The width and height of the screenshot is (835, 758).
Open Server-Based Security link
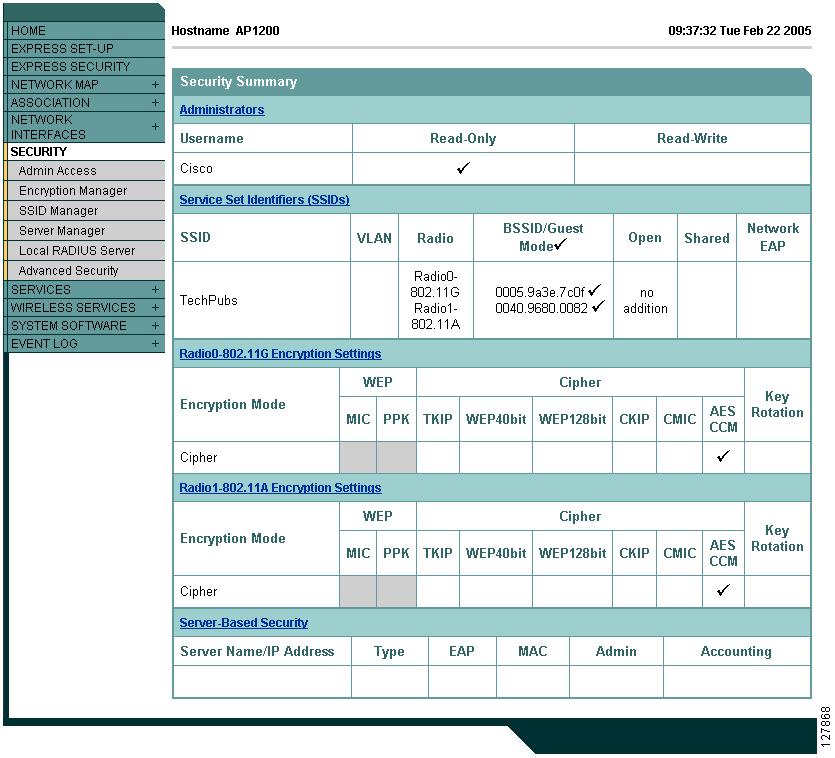(x=243, y=623)
